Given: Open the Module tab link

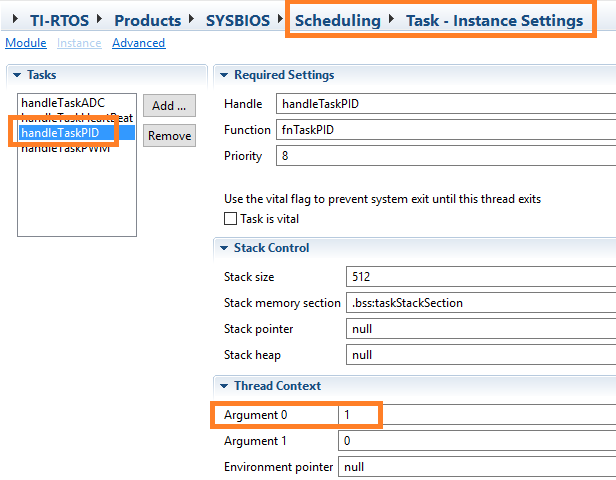Looking at the screenshot, I should click(x=25, y=43).
